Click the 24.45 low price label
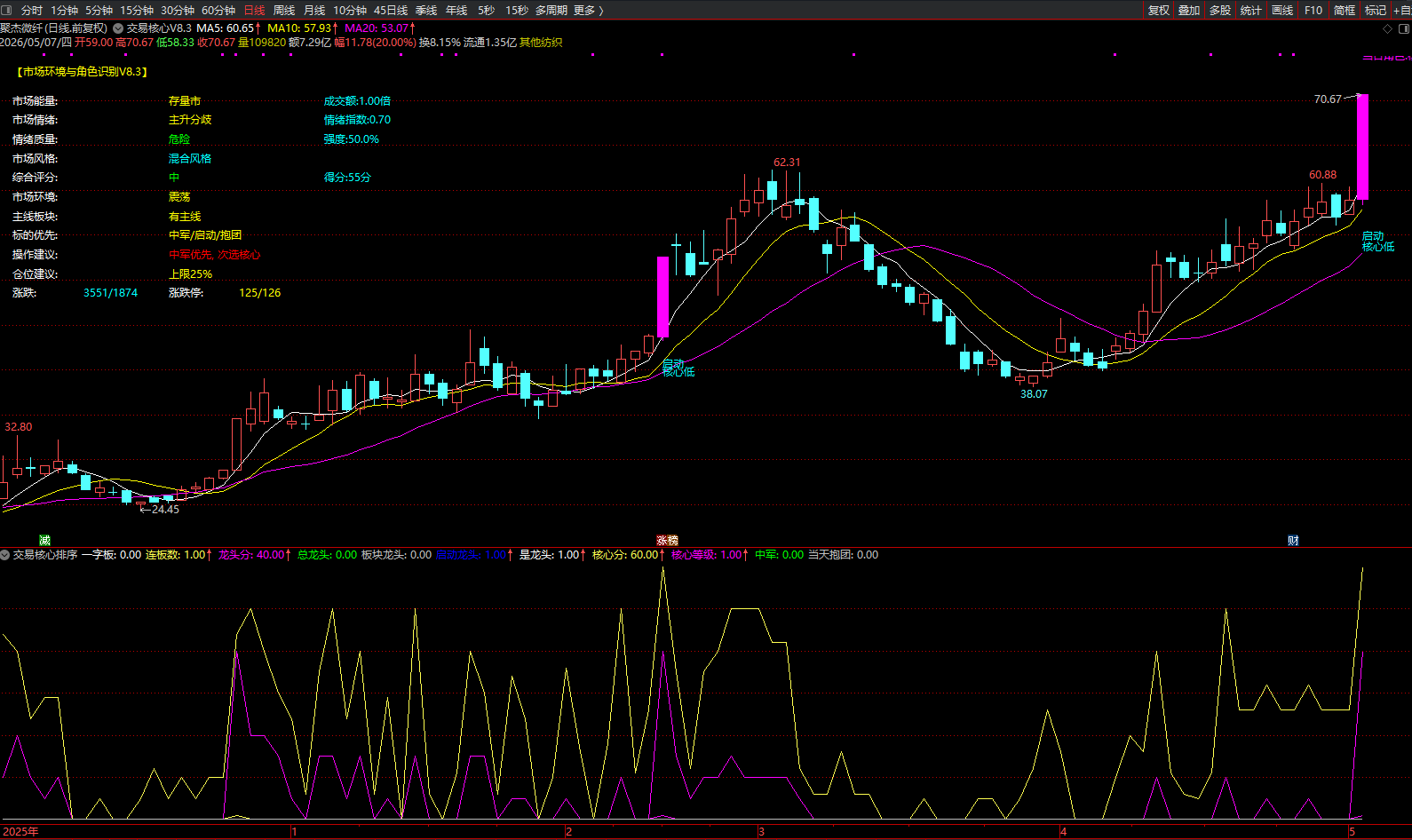The height and width of the screenshot is (840, 1412). point(165,510)
